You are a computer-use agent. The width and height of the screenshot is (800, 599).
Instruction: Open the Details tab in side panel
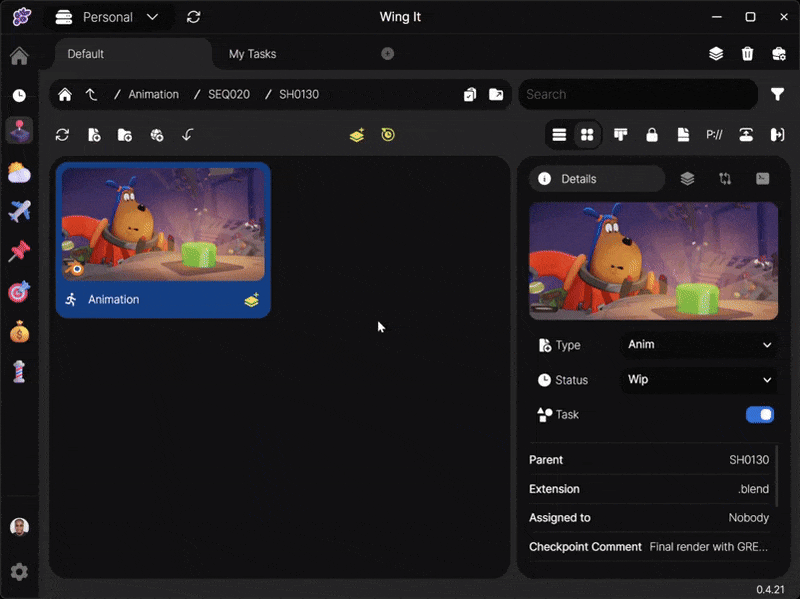tap(597, 179)
